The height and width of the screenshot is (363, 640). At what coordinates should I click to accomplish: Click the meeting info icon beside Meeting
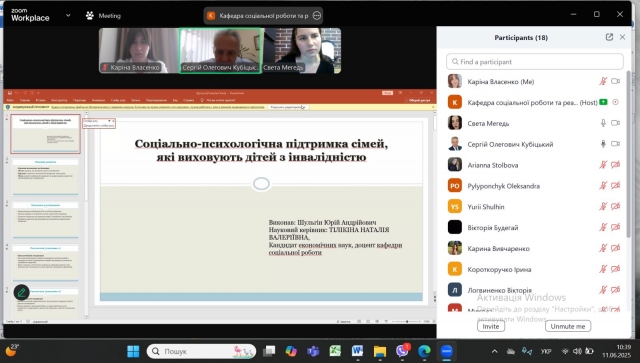click(x=90, y=16)
